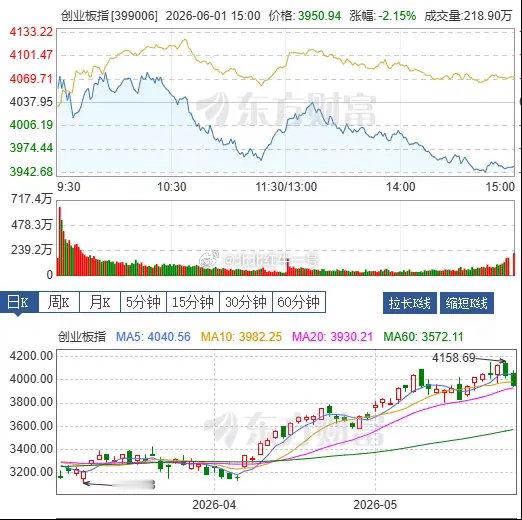The width and height of the screenshot is (522, 520).
Task: Open the 60分钟 chart tab
Action: [299, 302]
